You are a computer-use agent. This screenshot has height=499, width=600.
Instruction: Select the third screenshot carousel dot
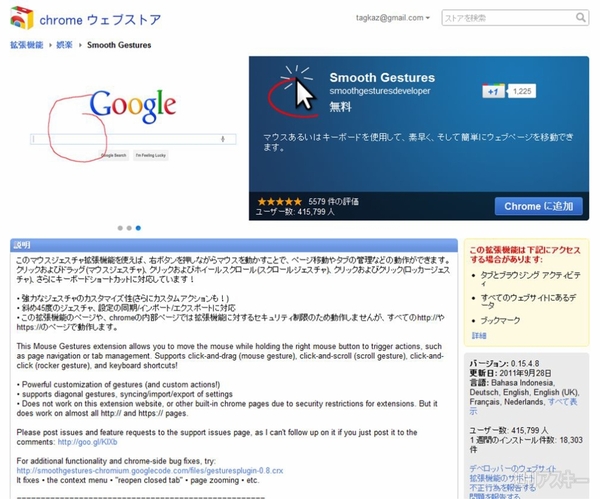tap(139, 228)
